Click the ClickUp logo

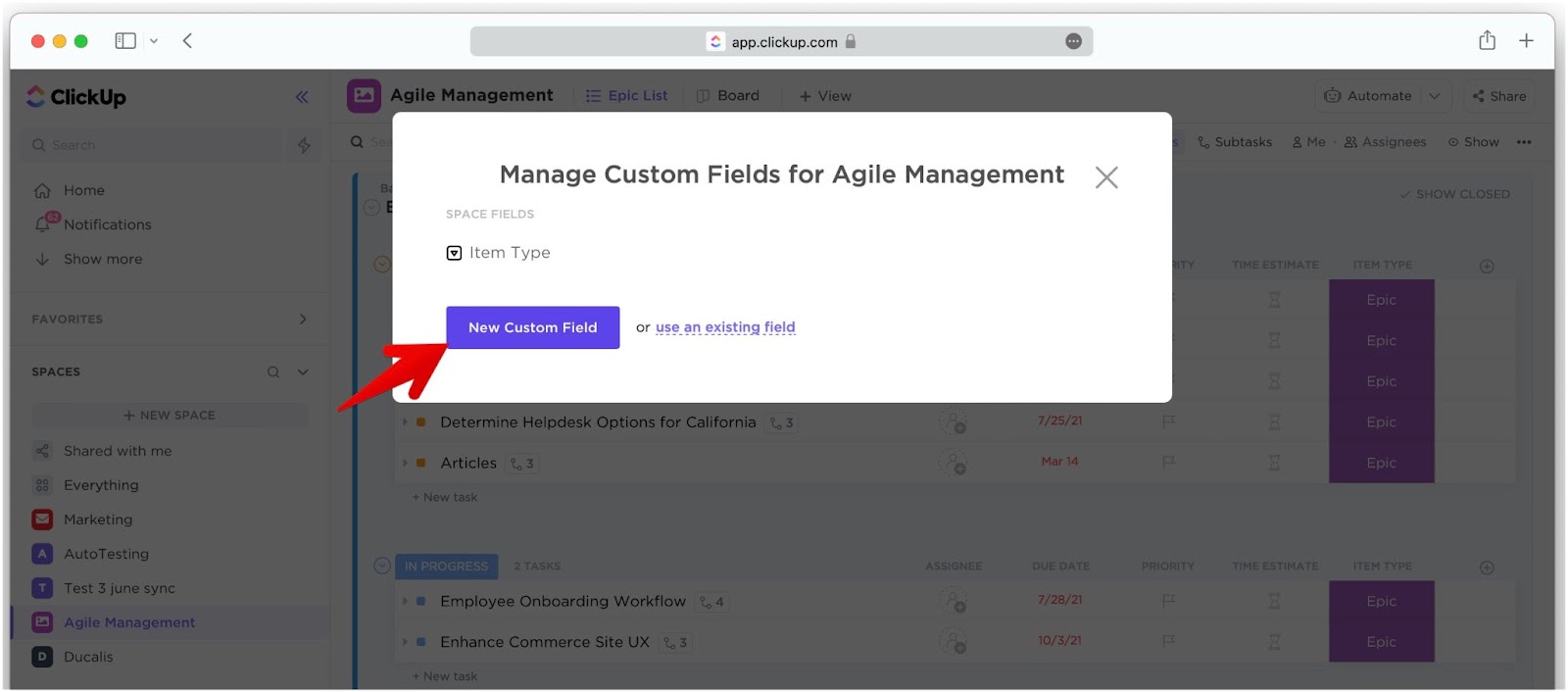coord(76,96)
